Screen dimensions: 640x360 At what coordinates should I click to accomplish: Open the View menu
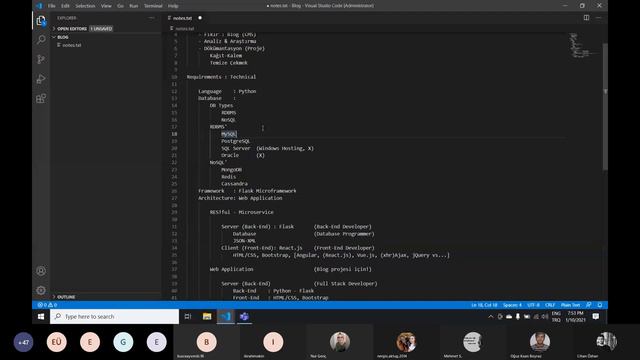(x=106, y=6)
